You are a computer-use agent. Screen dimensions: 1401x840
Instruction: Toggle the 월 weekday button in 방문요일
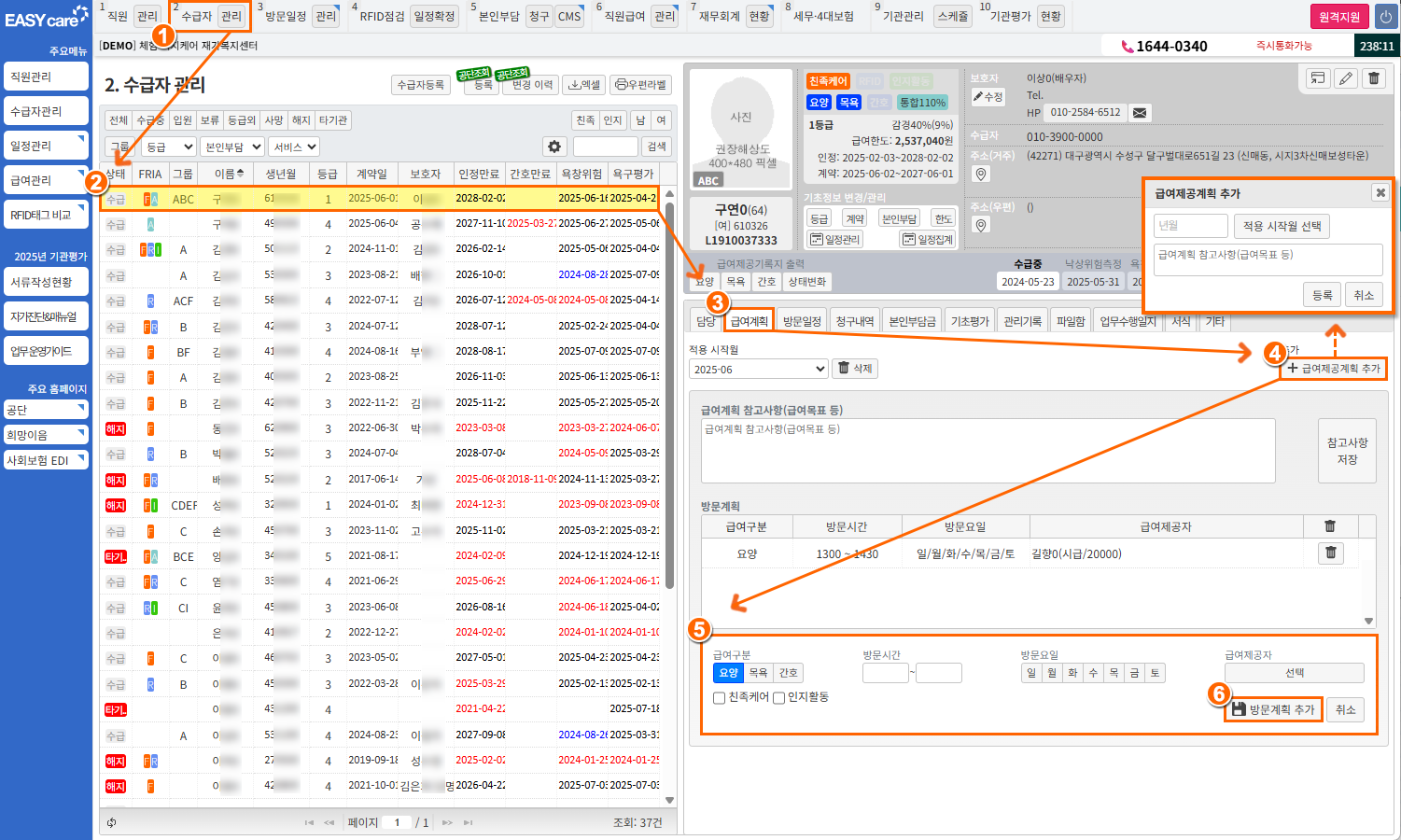pos(1052,673)
